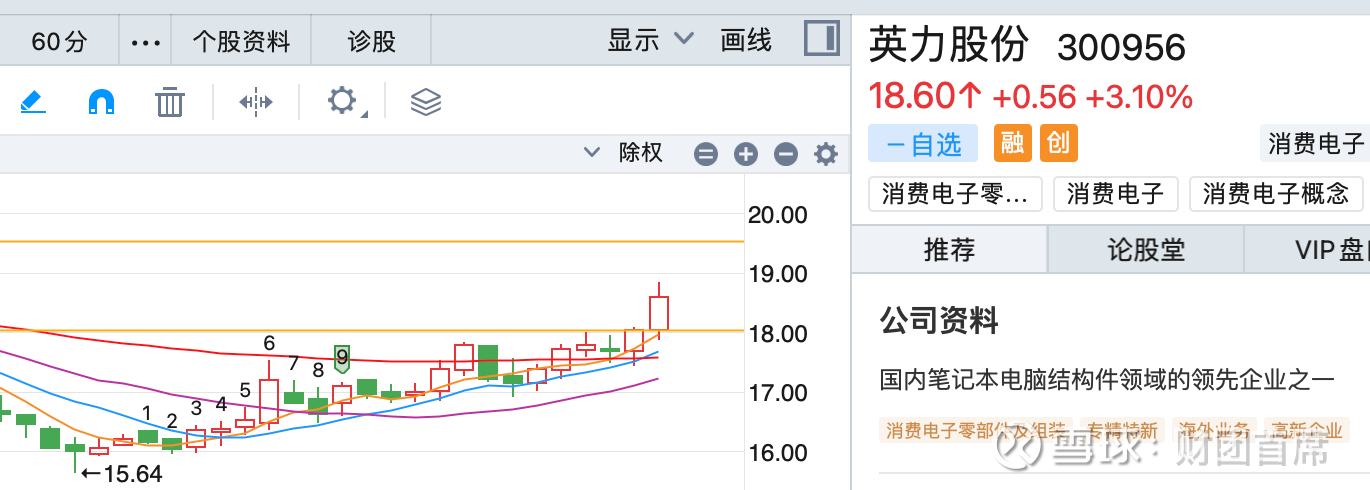Switch to the 推荐 tab
The height and width of the screenshot is (490, 1370).
[x=949, y=249]
